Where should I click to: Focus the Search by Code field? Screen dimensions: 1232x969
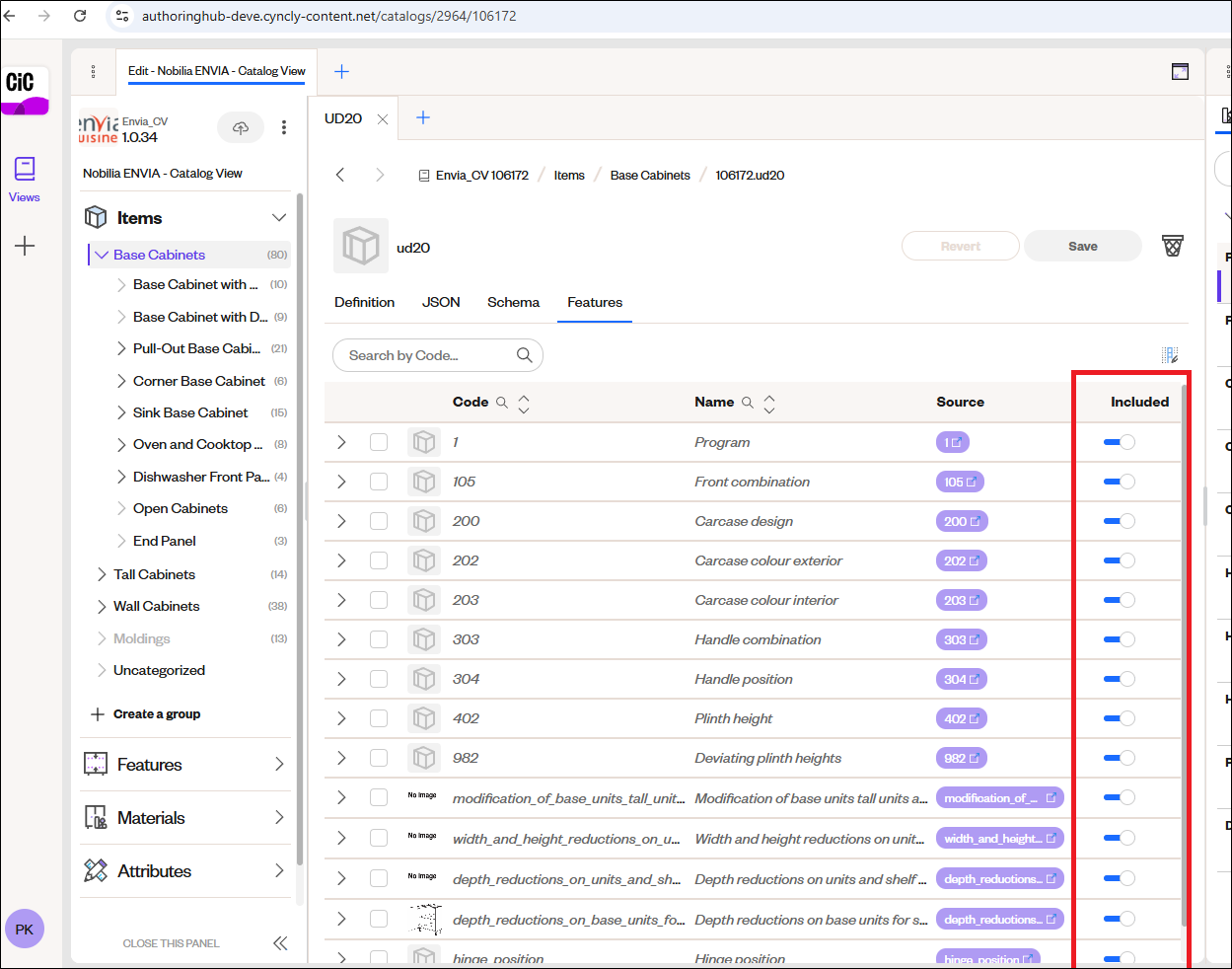[x=438, y=355]
